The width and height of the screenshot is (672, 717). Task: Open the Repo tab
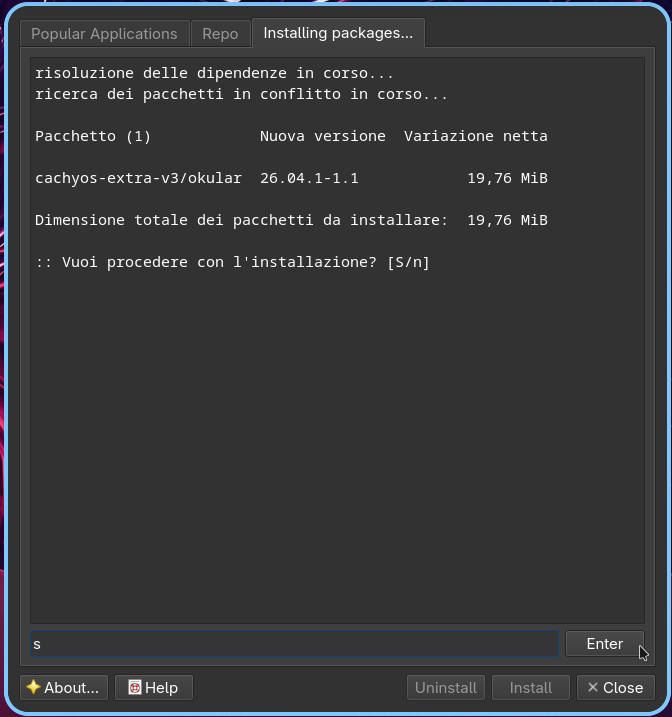(x=221, y=33)
